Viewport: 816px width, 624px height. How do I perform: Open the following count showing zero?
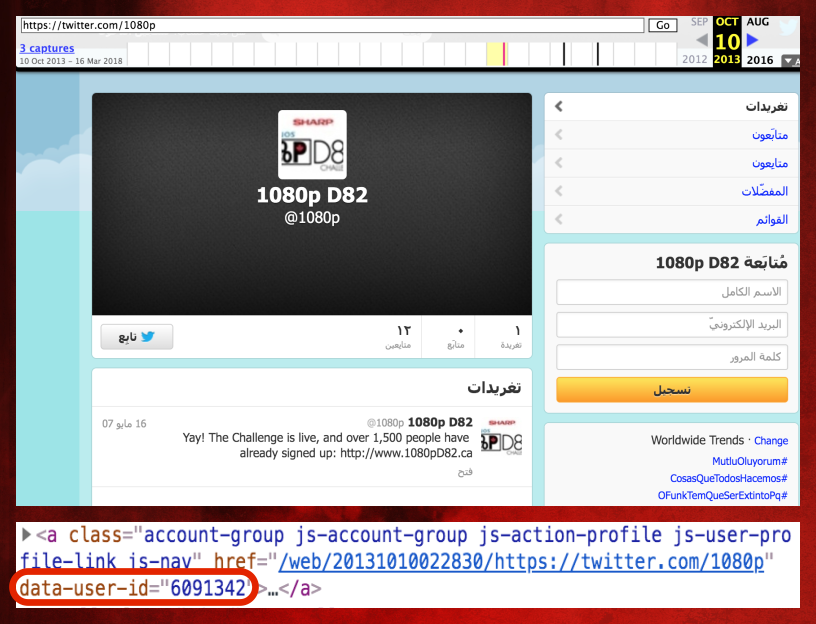[457, 336]
